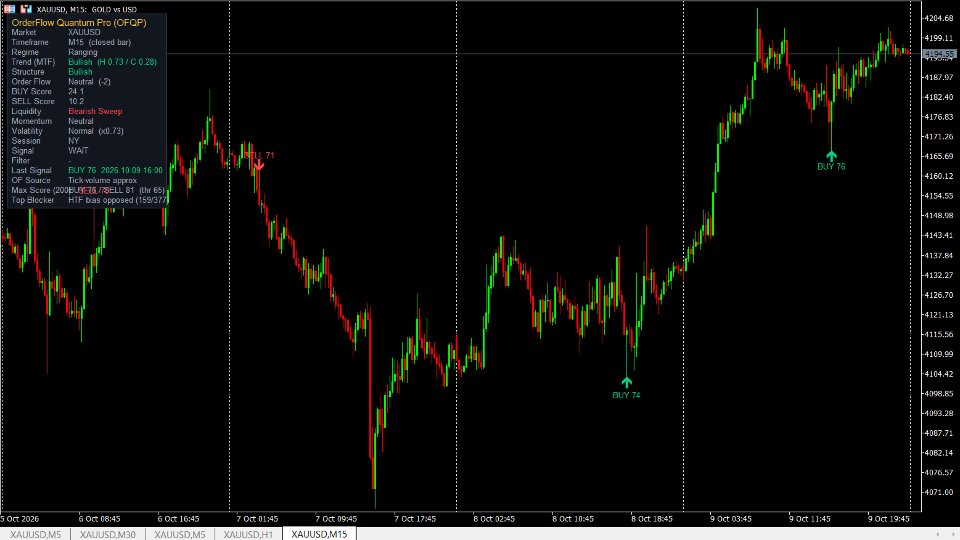Viewport: 960px width, 540px height.
Task: Click the 4204.68 price scale label
Action: click(939, 18)
